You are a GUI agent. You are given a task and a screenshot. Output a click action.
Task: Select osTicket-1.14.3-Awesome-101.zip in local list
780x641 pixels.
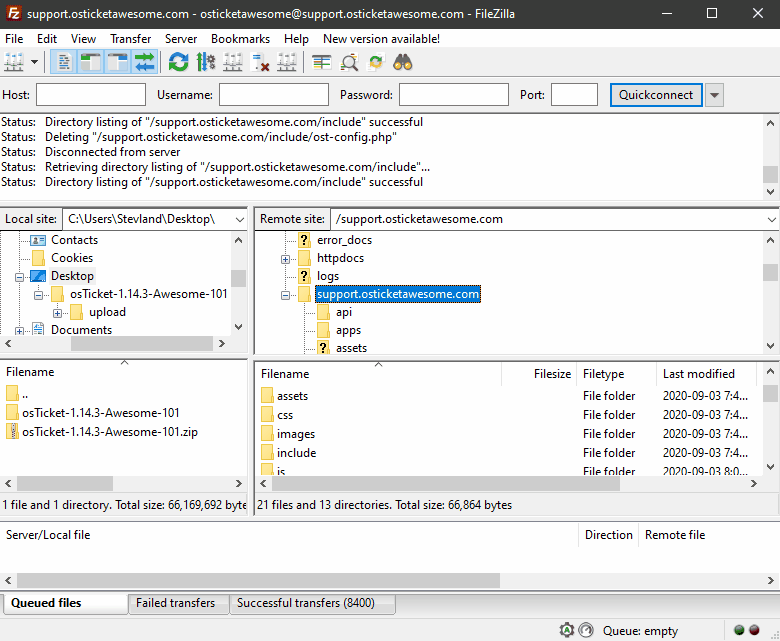tap(109, 432)
